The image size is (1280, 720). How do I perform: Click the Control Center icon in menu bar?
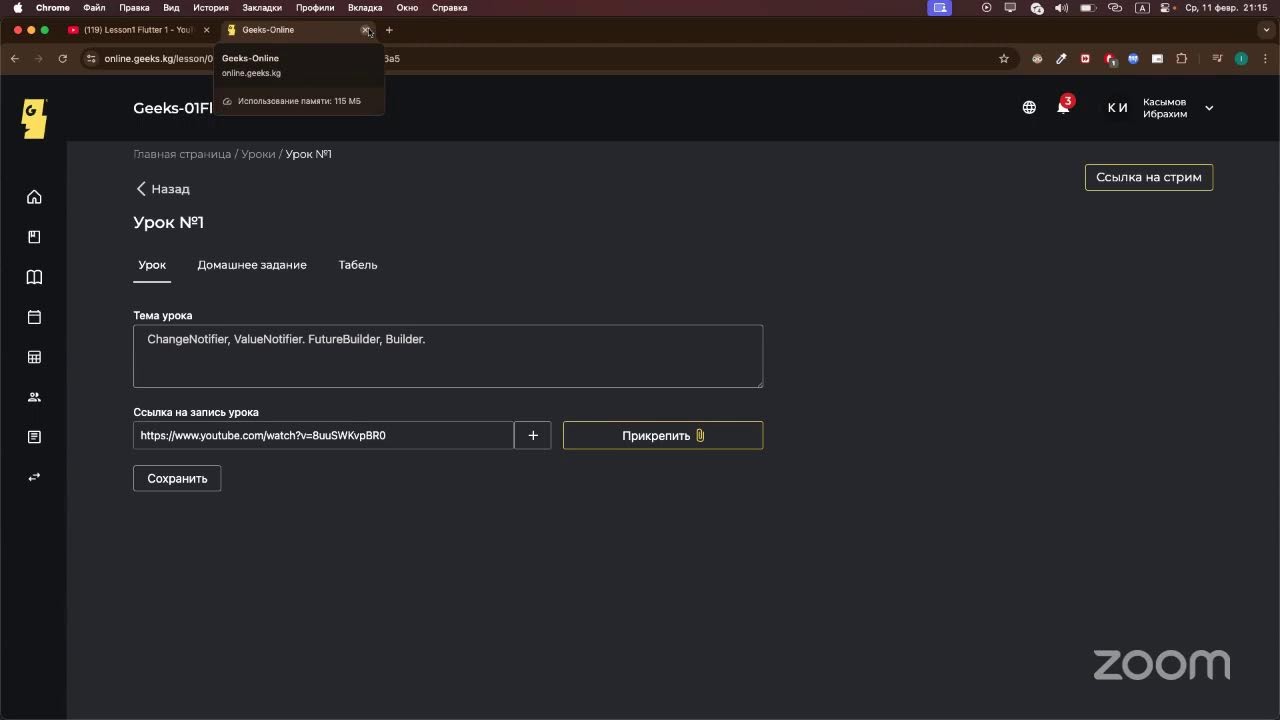coord(1166,8)
